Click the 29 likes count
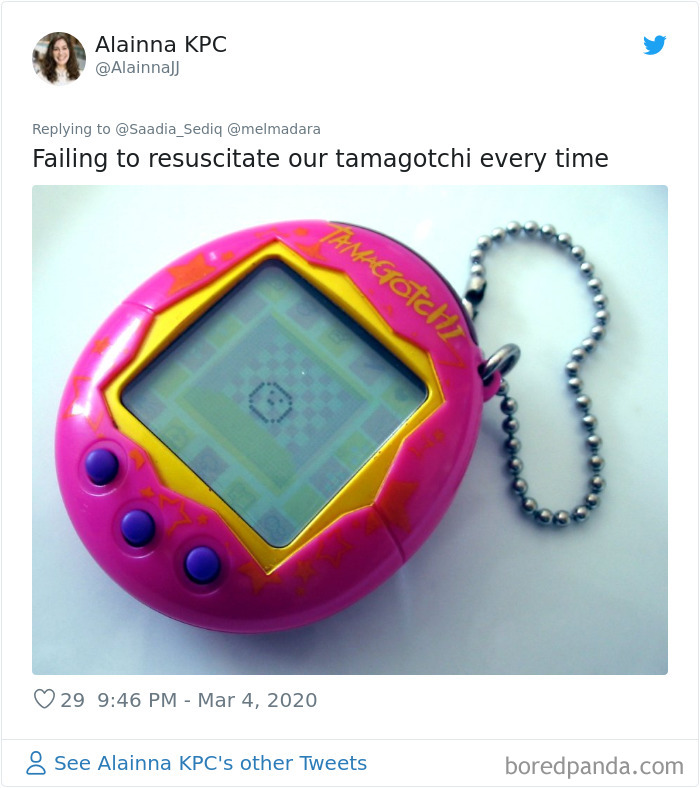This screenshot has width=700, height=788. tap(72, 700)
